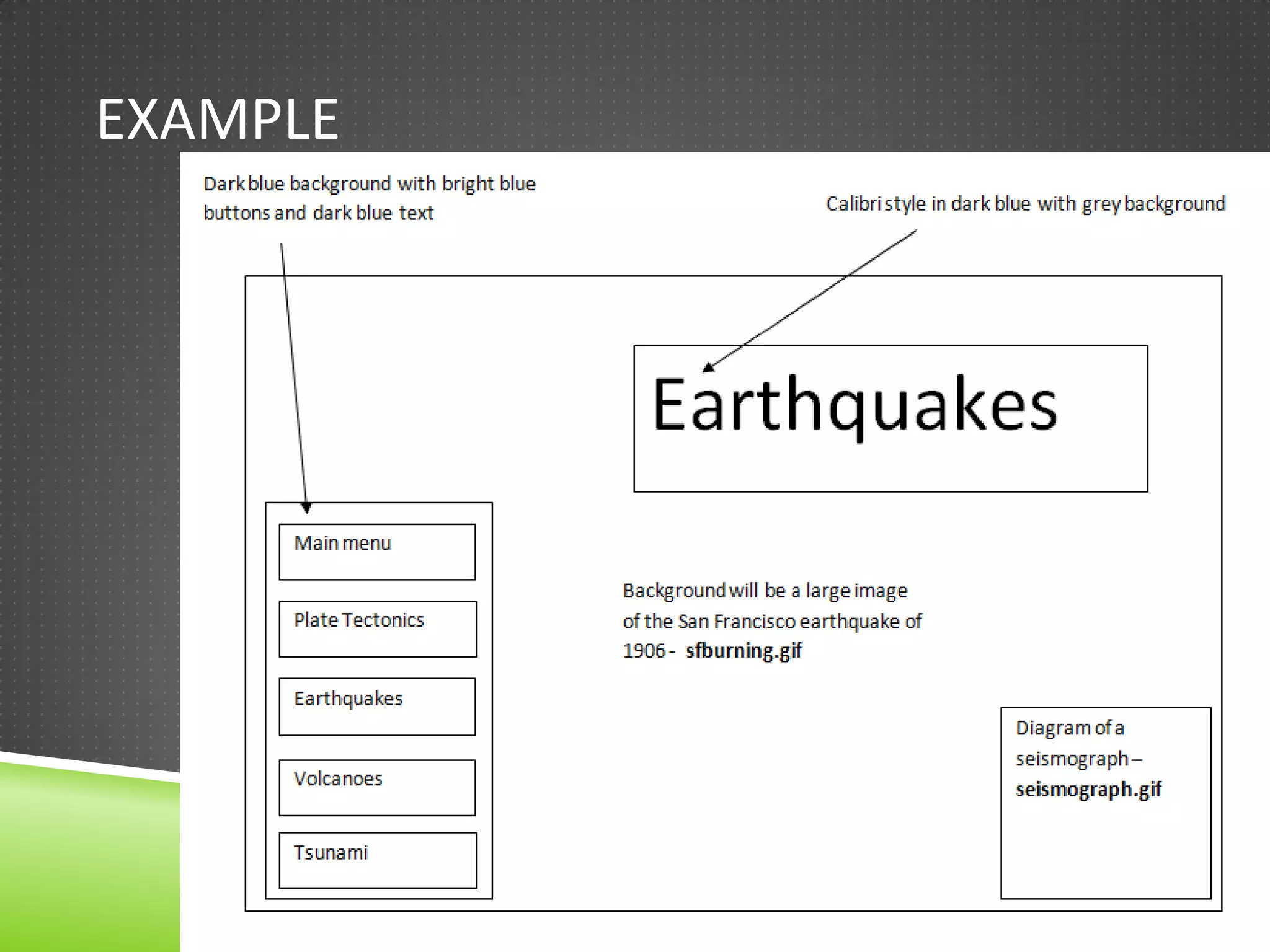Click the seismograph.gif filename text
Viewport: 1270px width, 952px height.
pyautogui.click(x=1088, y=790)
